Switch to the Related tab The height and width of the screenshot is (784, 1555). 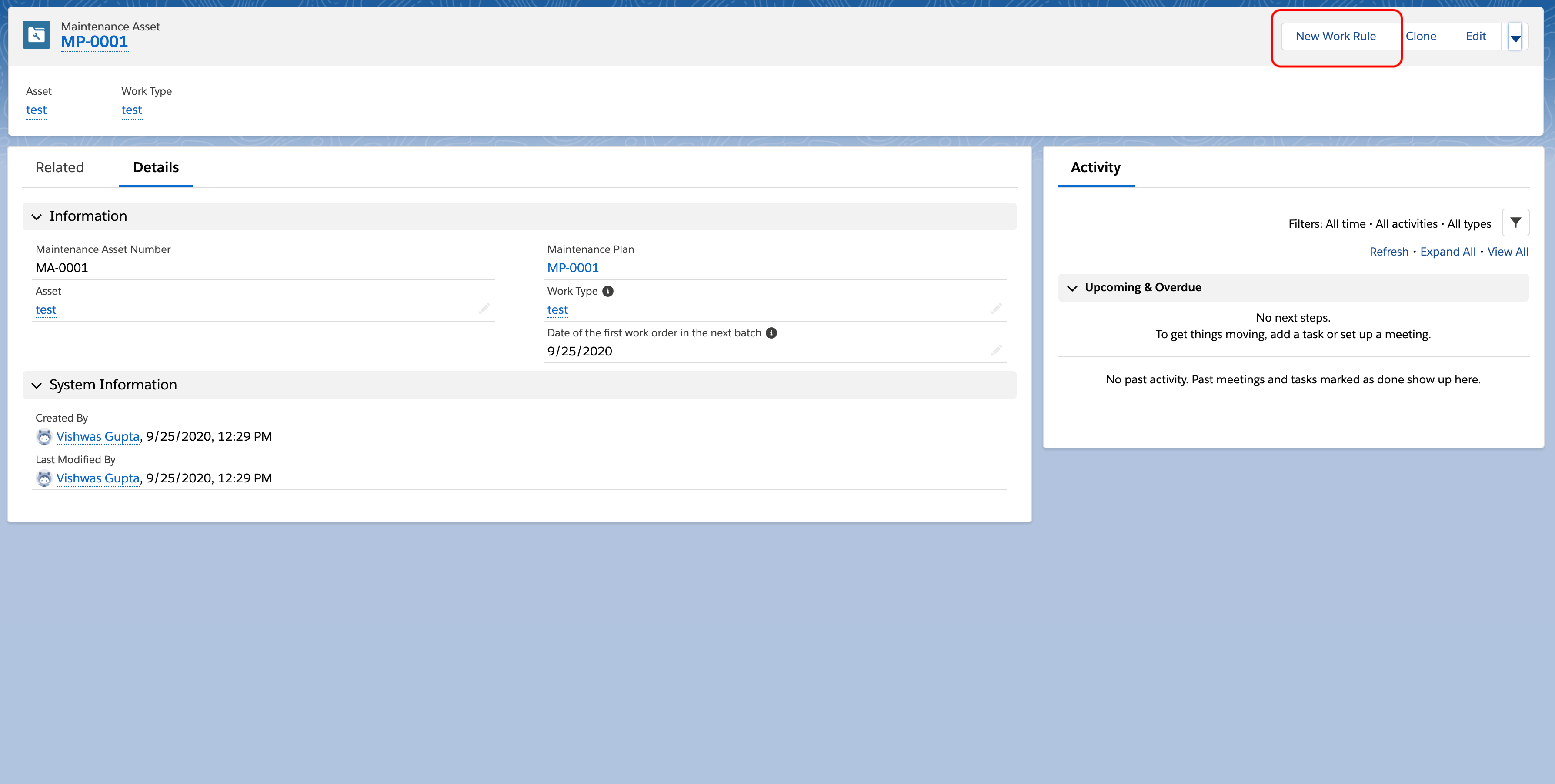[x=60, y=168]
